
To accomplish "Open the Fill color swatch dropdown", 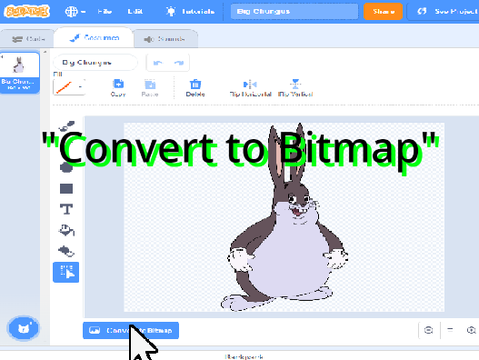I will [69, 87].
